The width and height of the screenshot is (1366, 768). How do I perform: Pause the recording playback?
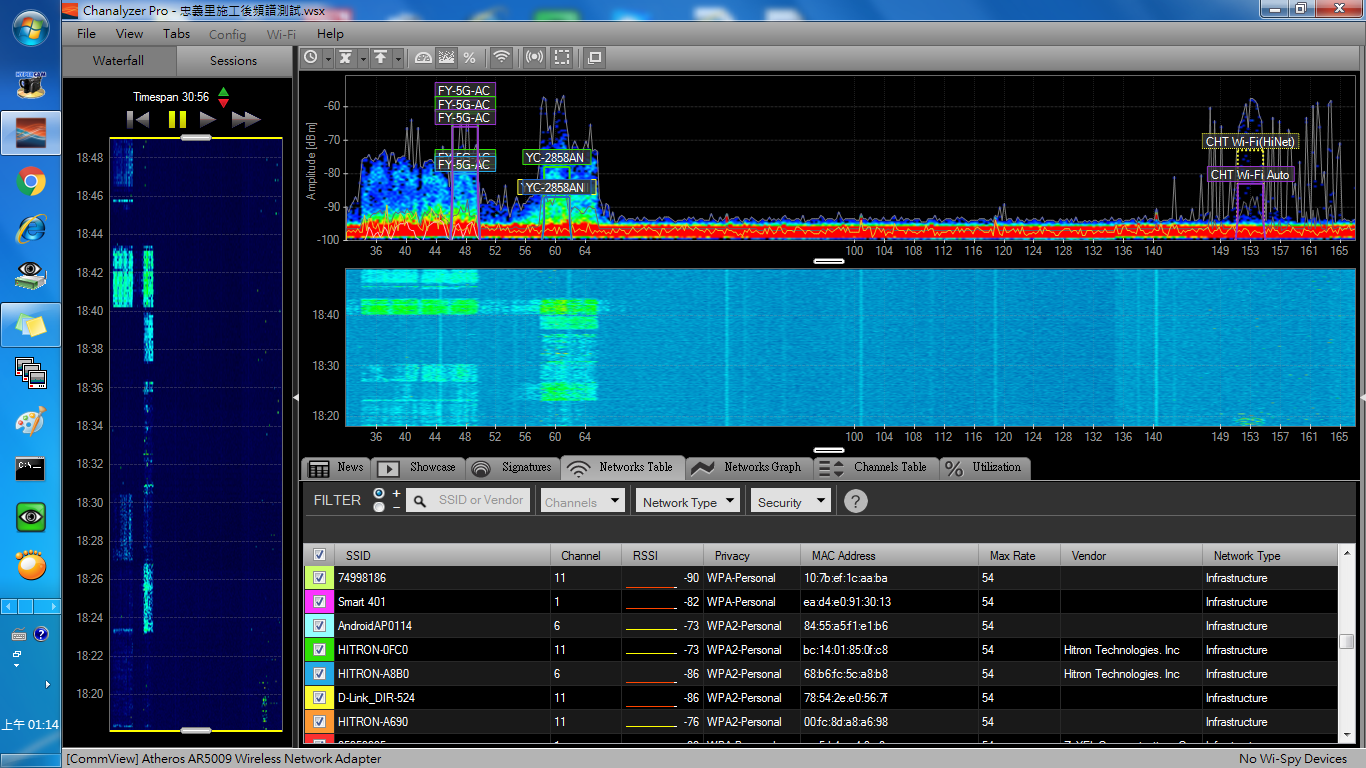[177, 120]
